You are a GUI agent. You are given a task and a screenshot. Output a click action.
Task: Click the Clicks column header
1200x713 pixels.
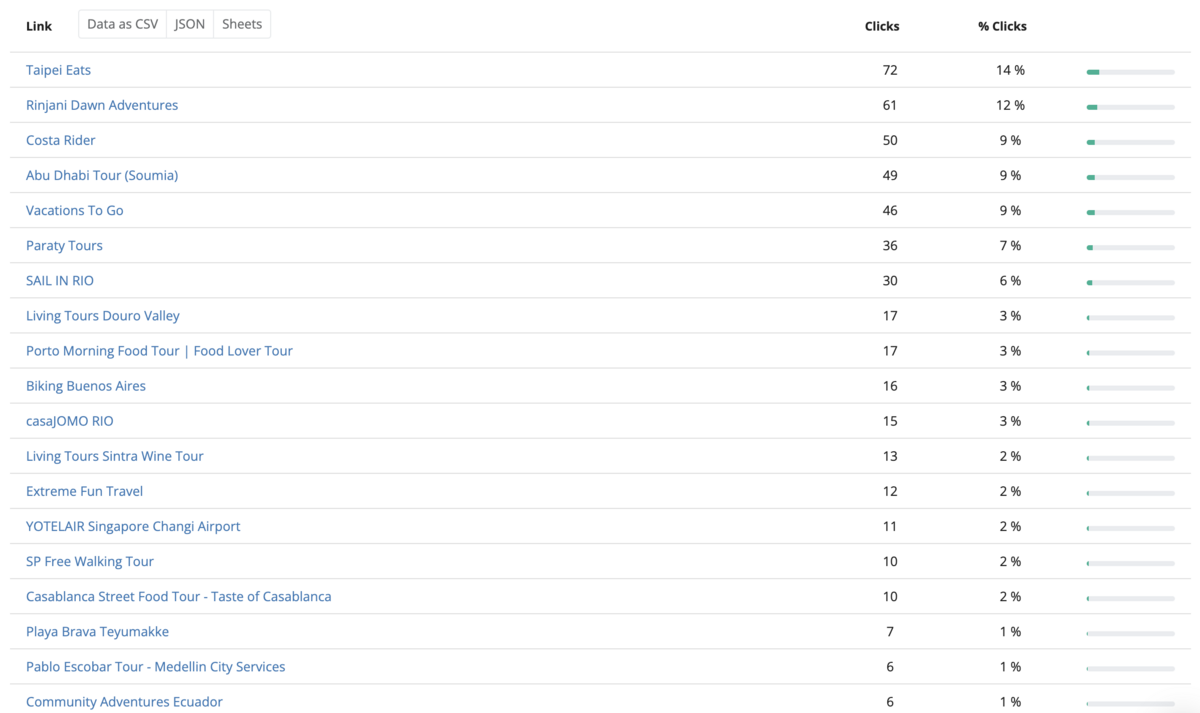coord(882,26)
